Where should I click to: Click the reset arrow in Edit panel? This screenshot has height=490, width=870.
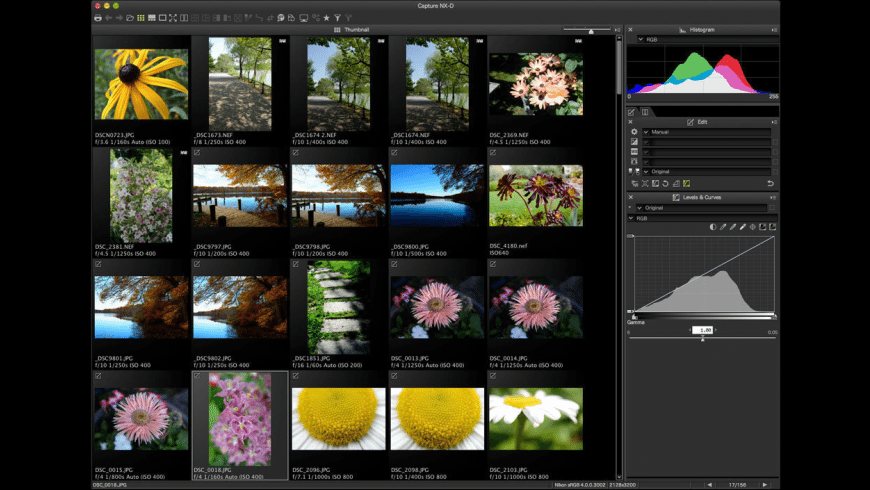(x=770, y=184)
